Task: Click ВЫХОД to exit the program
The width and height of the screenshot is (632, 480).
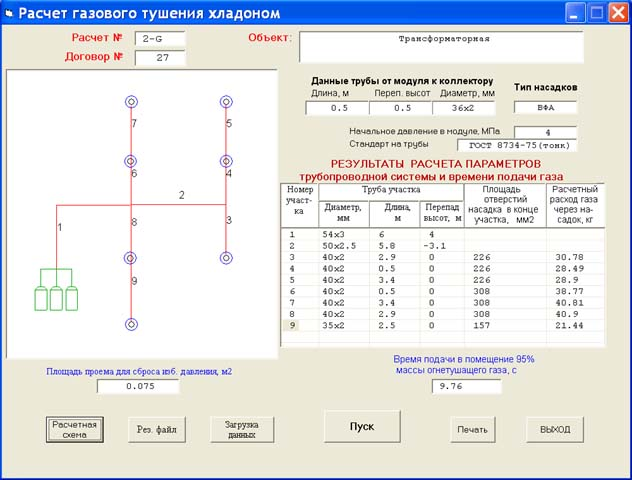Action: click(x=555, y=429)
